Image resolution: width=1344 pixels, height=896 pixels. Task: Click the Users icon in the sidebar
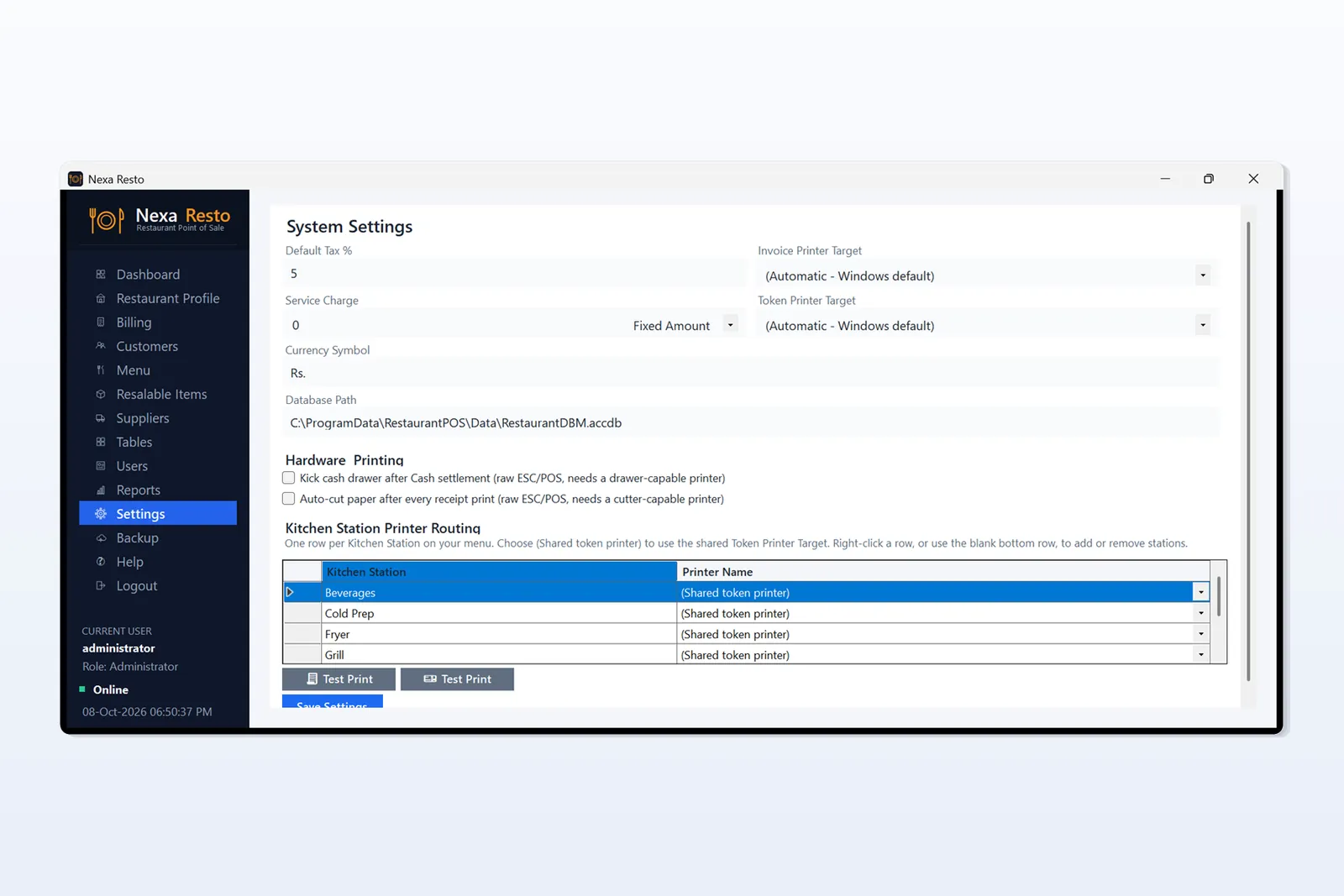(101, 466)
